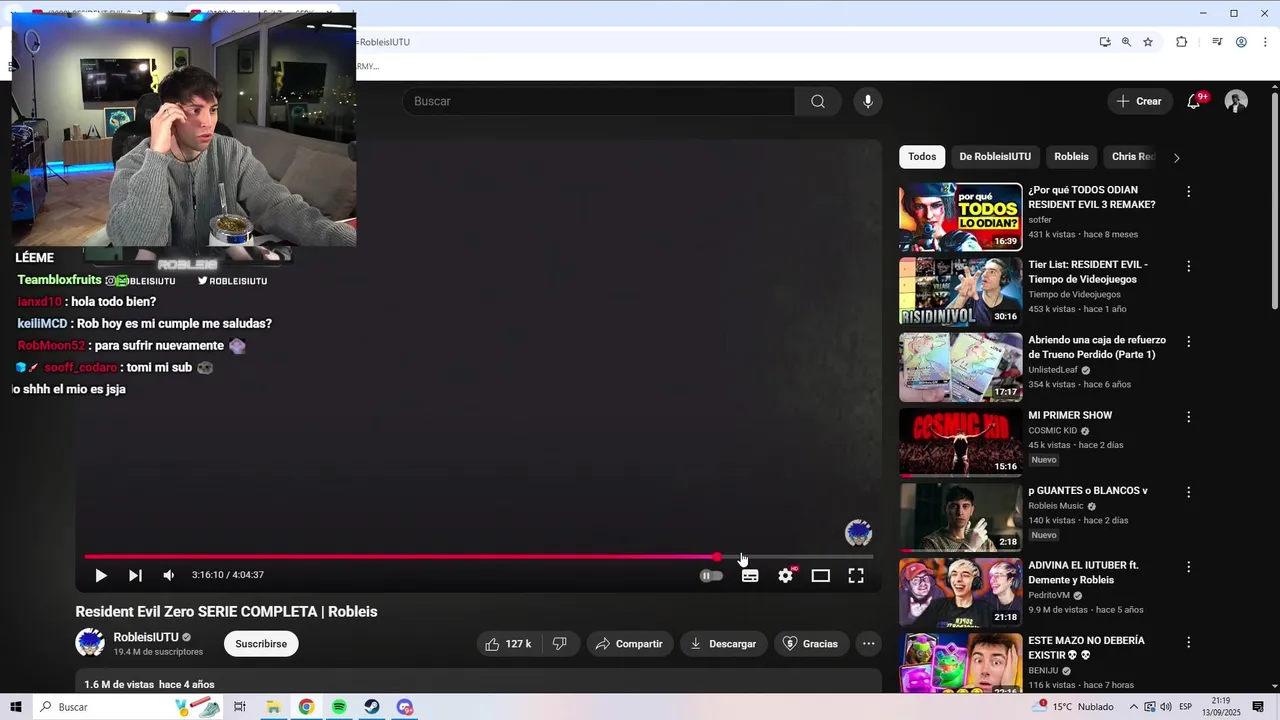The image size is (1280, 720).
Task: Skip to the next video
Action: [x=135, y=575]
